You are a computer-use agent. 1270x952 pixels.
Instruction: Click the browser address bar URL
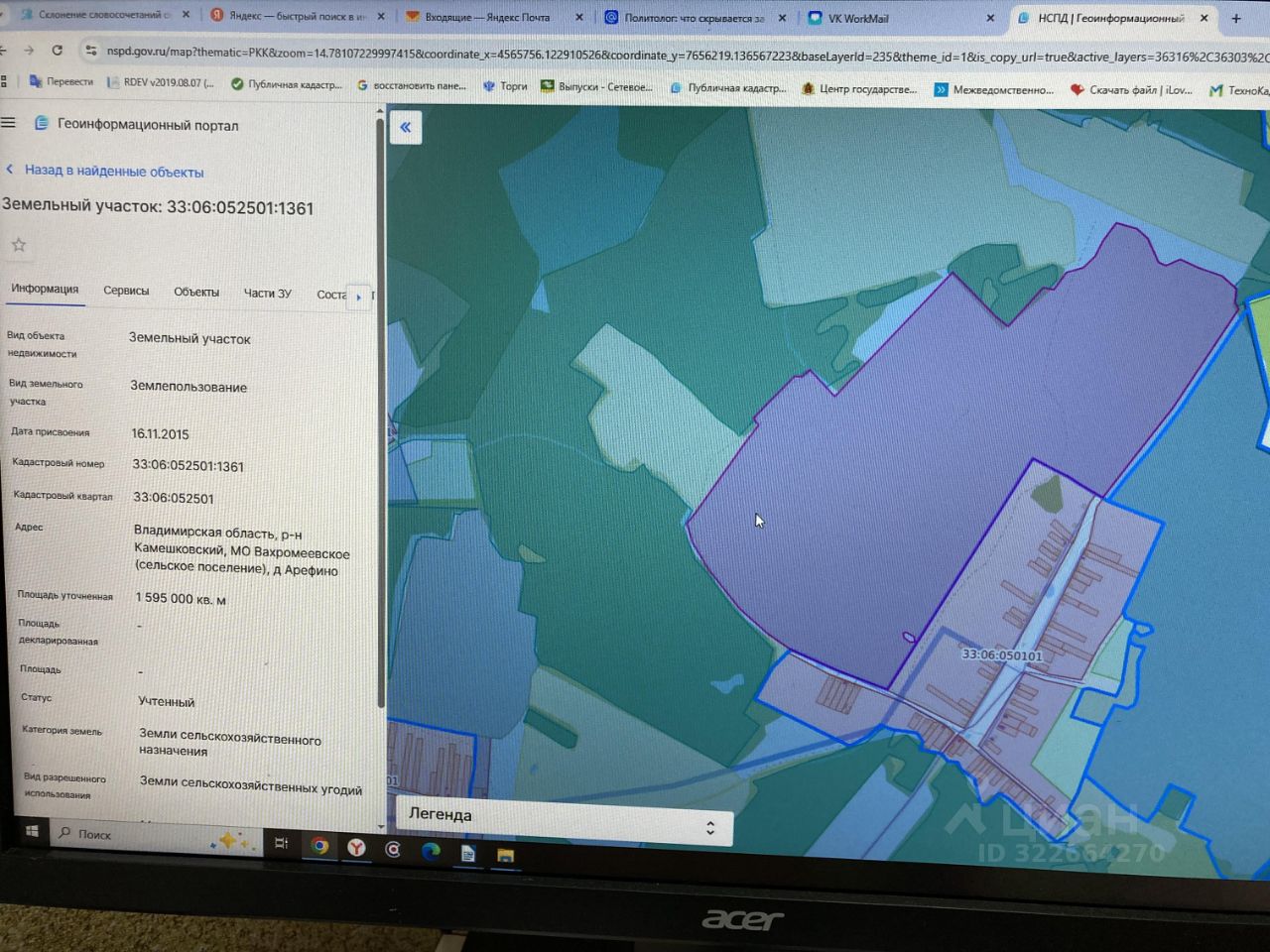click(685, 56)
